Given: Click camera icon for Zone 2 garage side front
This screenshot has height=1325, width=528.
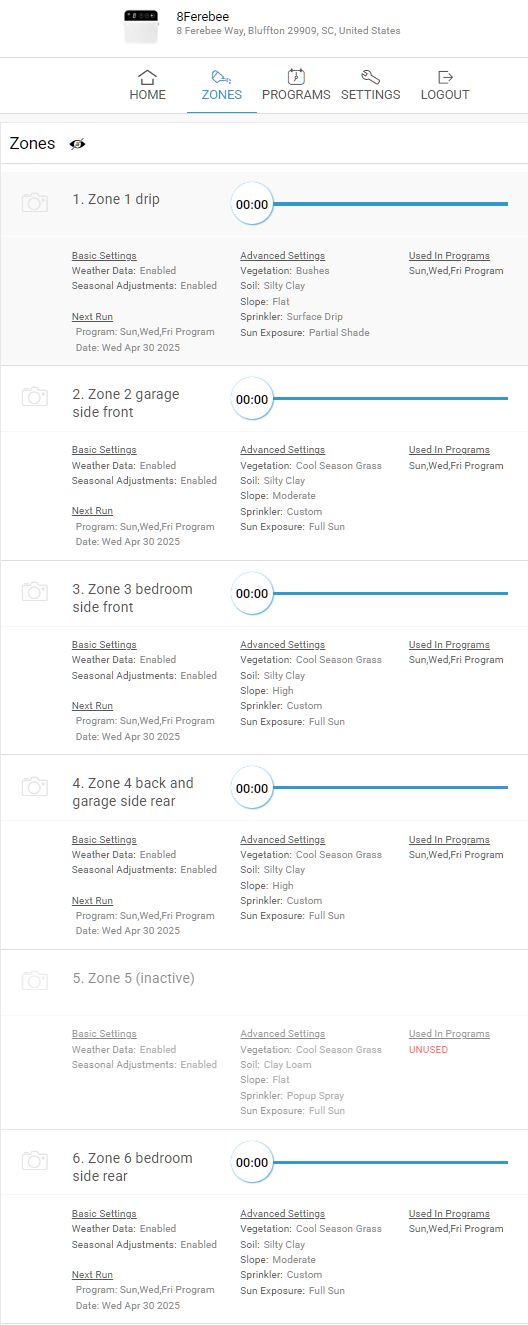Looking at the screenshot, I should pyautogui.click(x=35, y=397).
